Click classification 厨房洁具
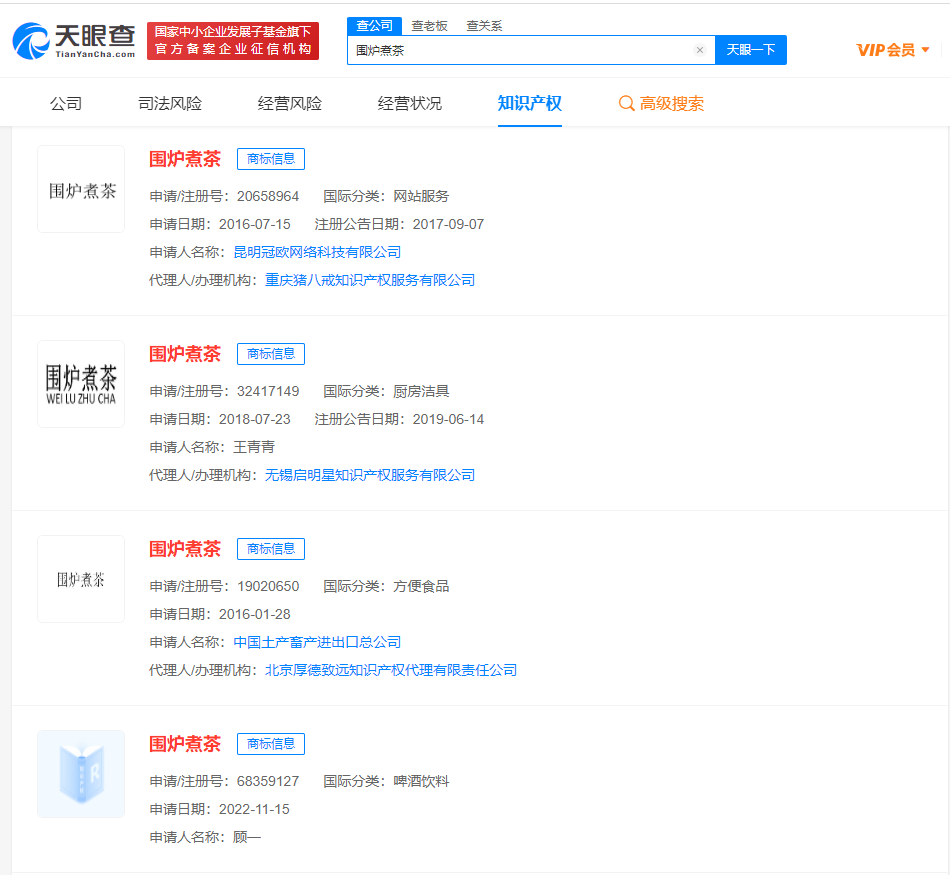Screen dimensions: 950x875 pos(421,392)
